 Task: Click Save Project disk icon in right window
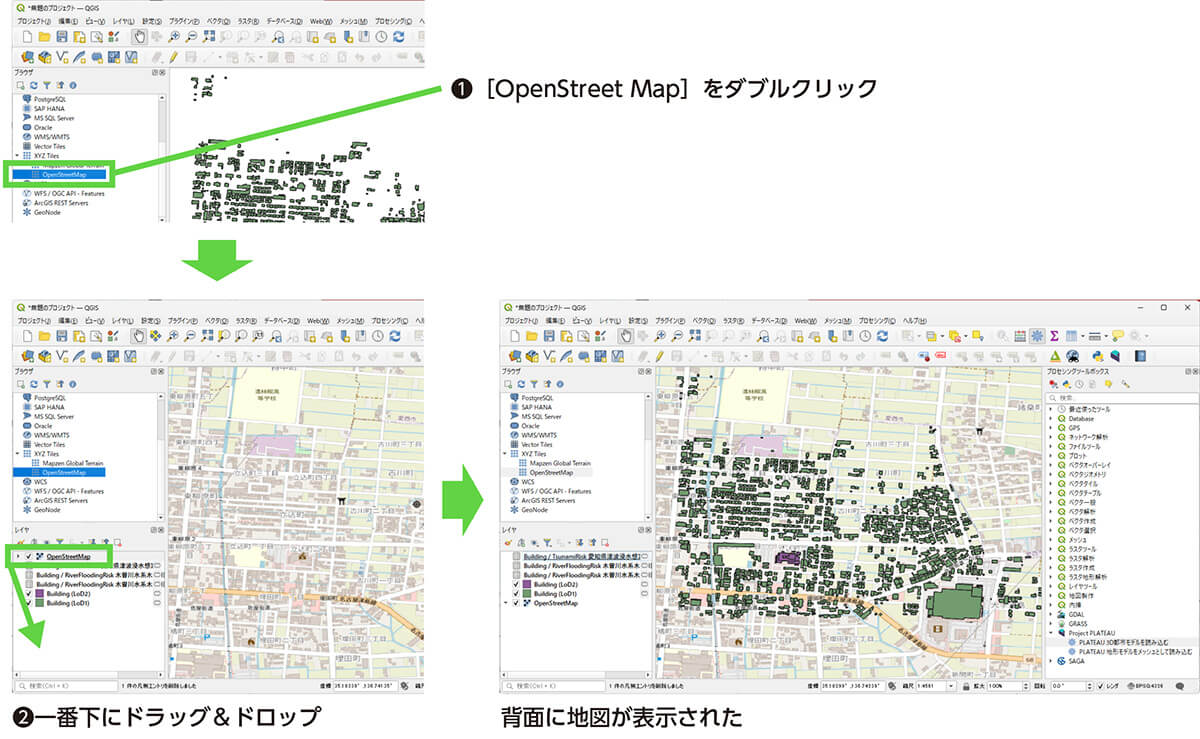549,336
